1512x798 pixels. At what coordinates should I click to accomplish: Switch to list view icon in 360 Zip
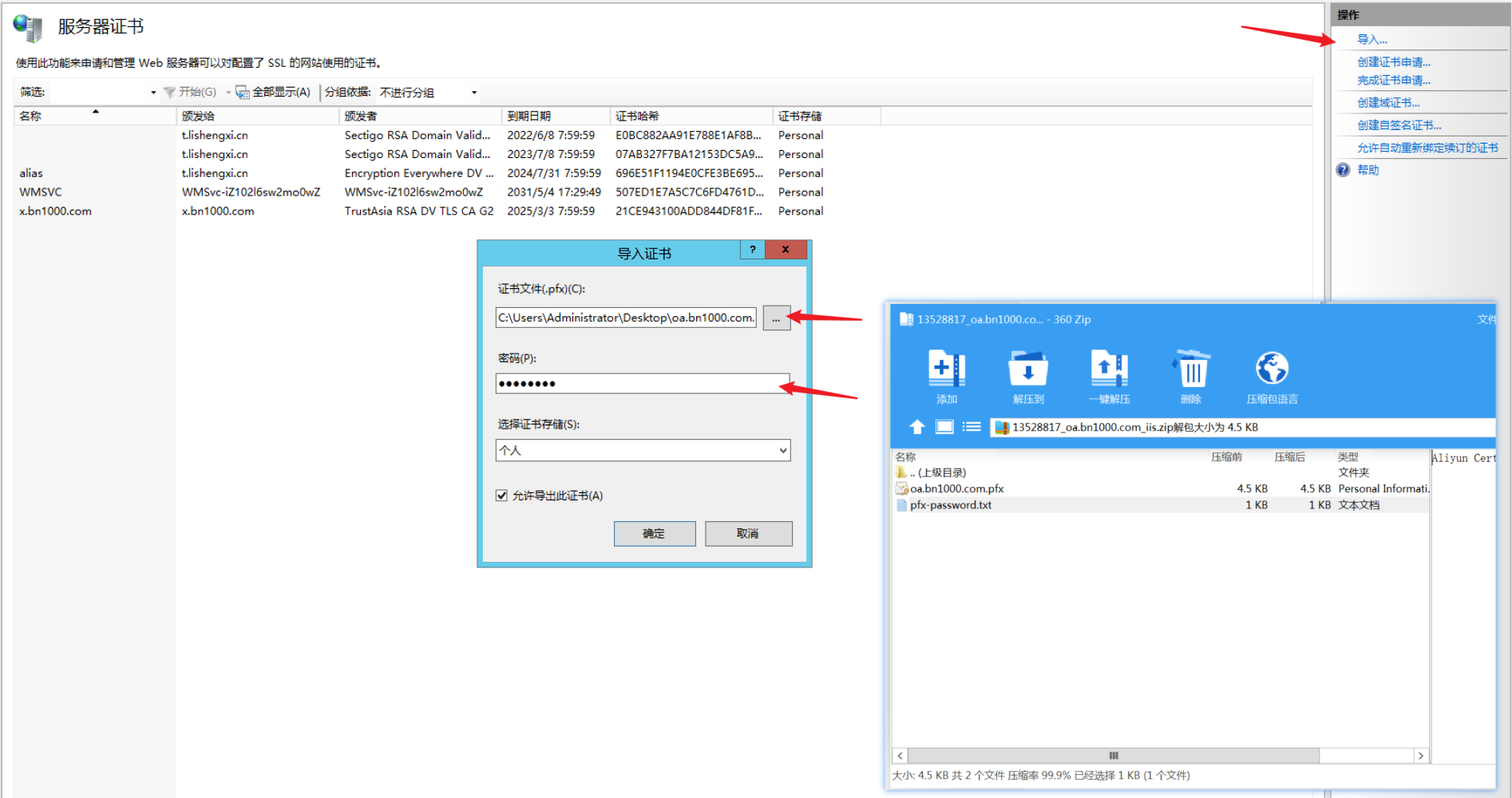972,427
